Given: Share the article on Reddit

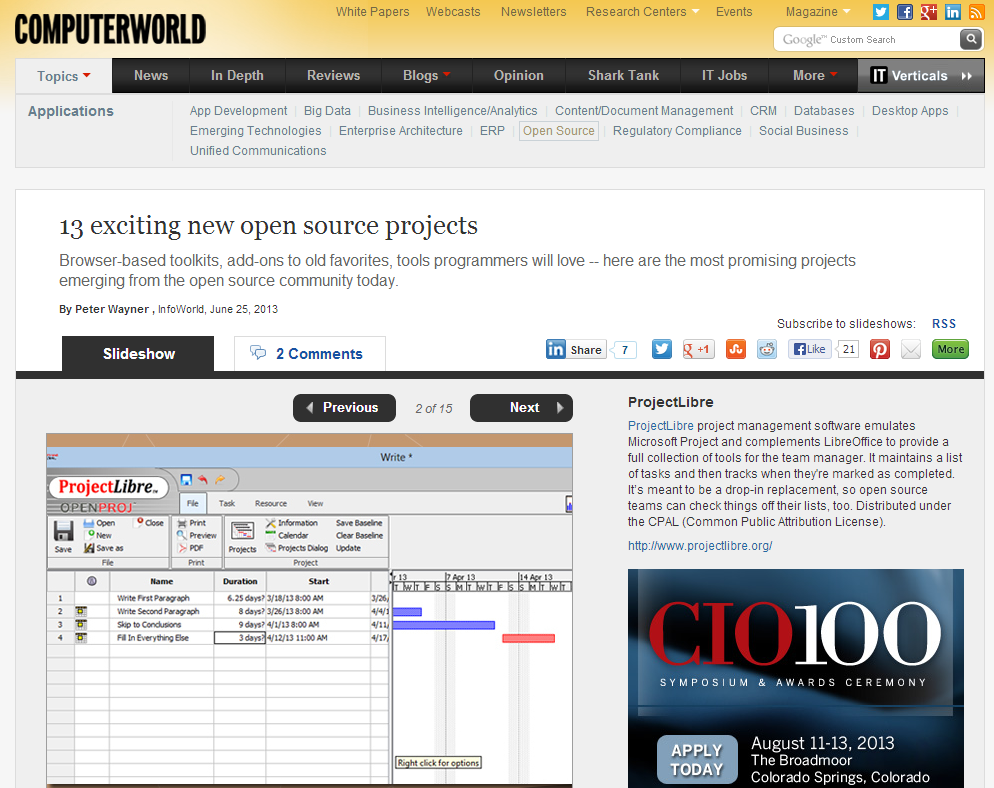Looking at the screenshot, I should (767, 349).
